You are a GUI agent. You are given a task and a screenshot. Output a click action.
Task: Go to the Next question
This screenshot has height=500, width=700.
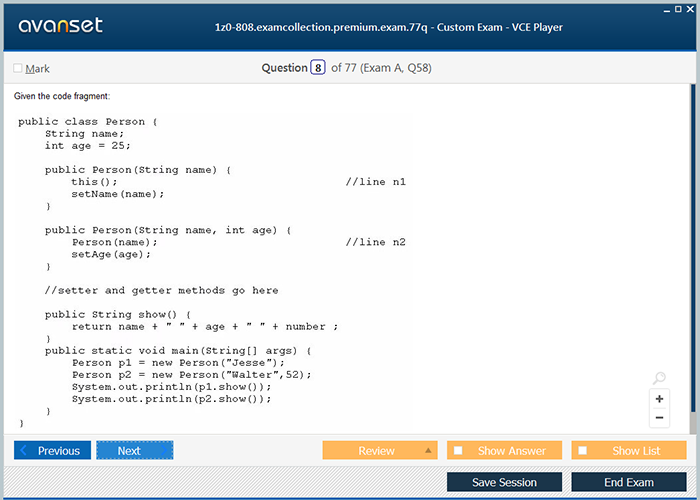[x=134, y=451]
